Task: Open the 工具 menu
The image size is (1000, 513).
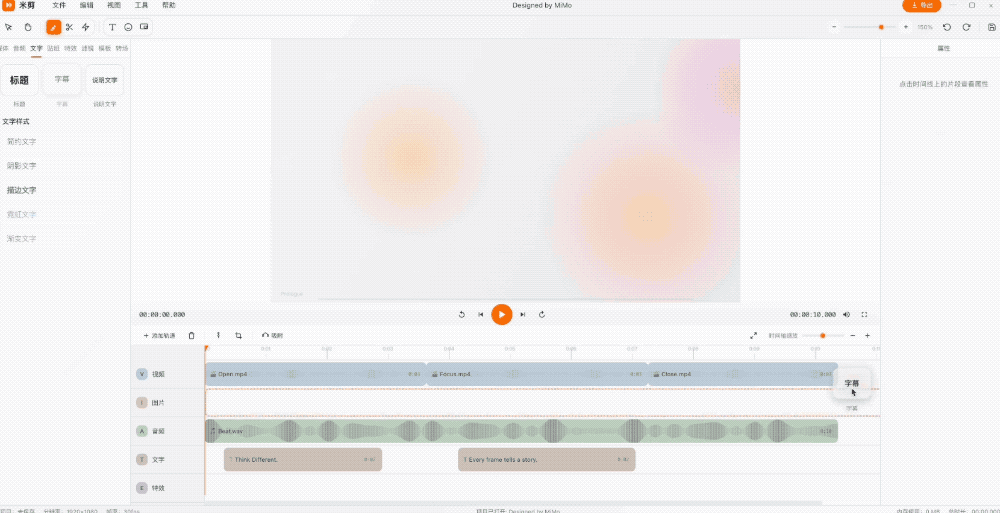Action: coord(142,5)
